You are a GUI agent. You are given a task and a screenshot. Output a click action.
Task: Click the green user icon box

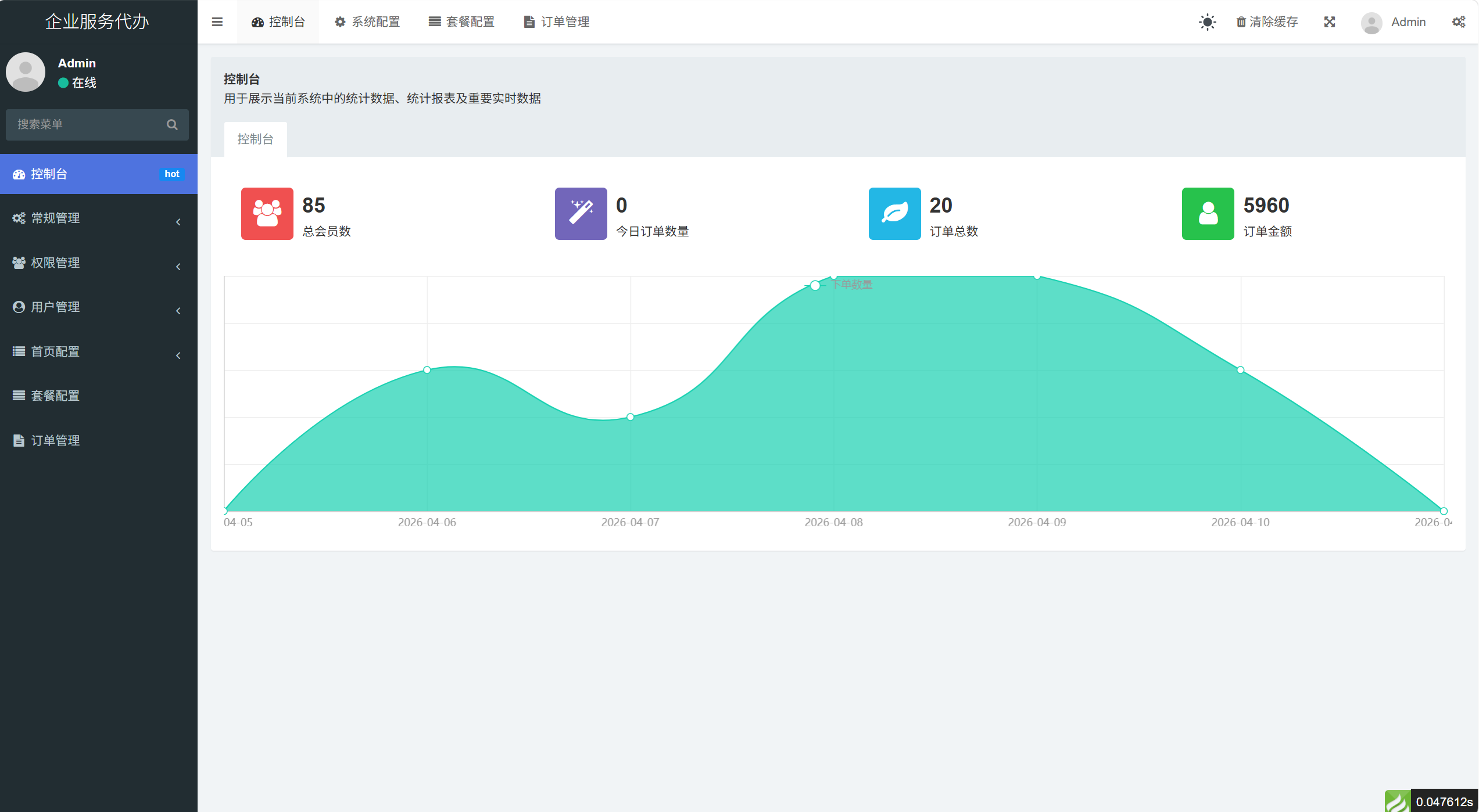coord(1208,213)
